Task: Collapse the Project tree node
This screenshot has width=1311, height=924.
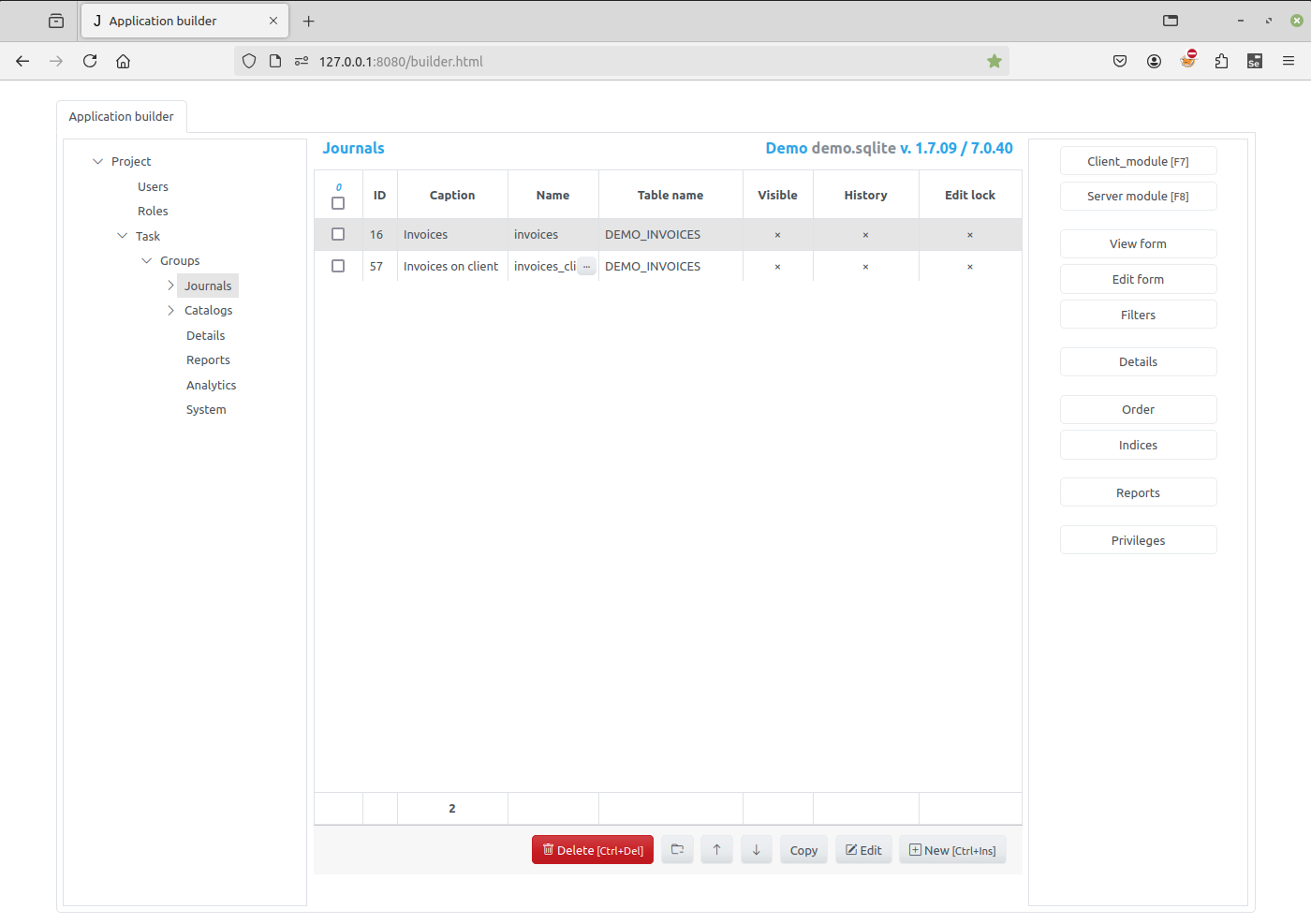Action: click(x=97, y=161)
